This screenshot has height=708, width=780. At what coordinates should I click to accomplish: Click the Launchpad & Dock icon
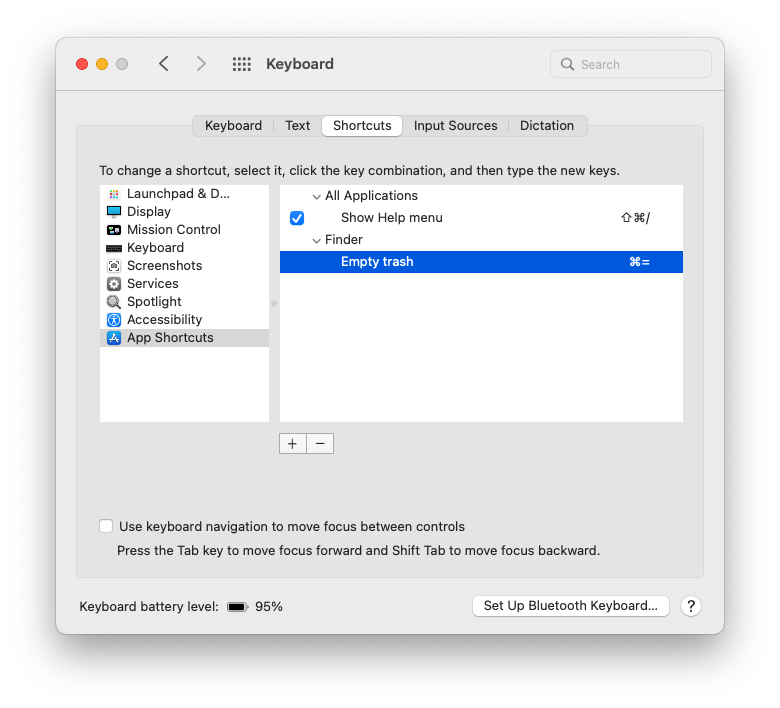(x=114, y=194)
